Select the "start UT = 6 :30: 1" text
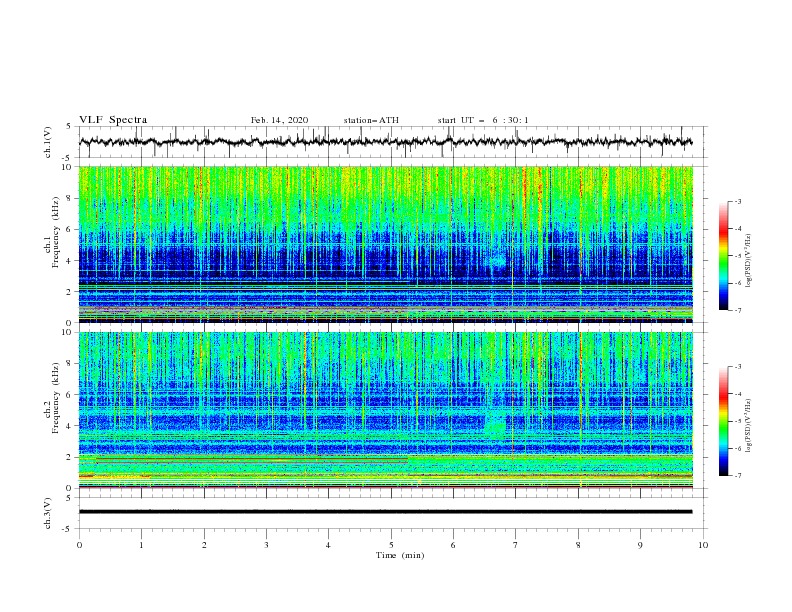This screenshot has width=792, height=612. (x=483, y=120)
